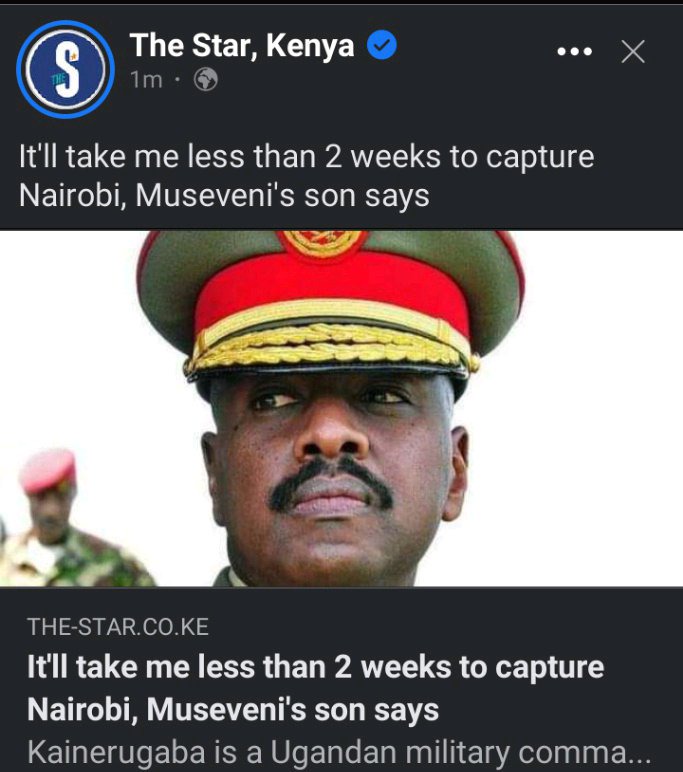Open The Star's circular profile picture
The height and width of the screenshot is (772, 683).
[x=65, y=69]
